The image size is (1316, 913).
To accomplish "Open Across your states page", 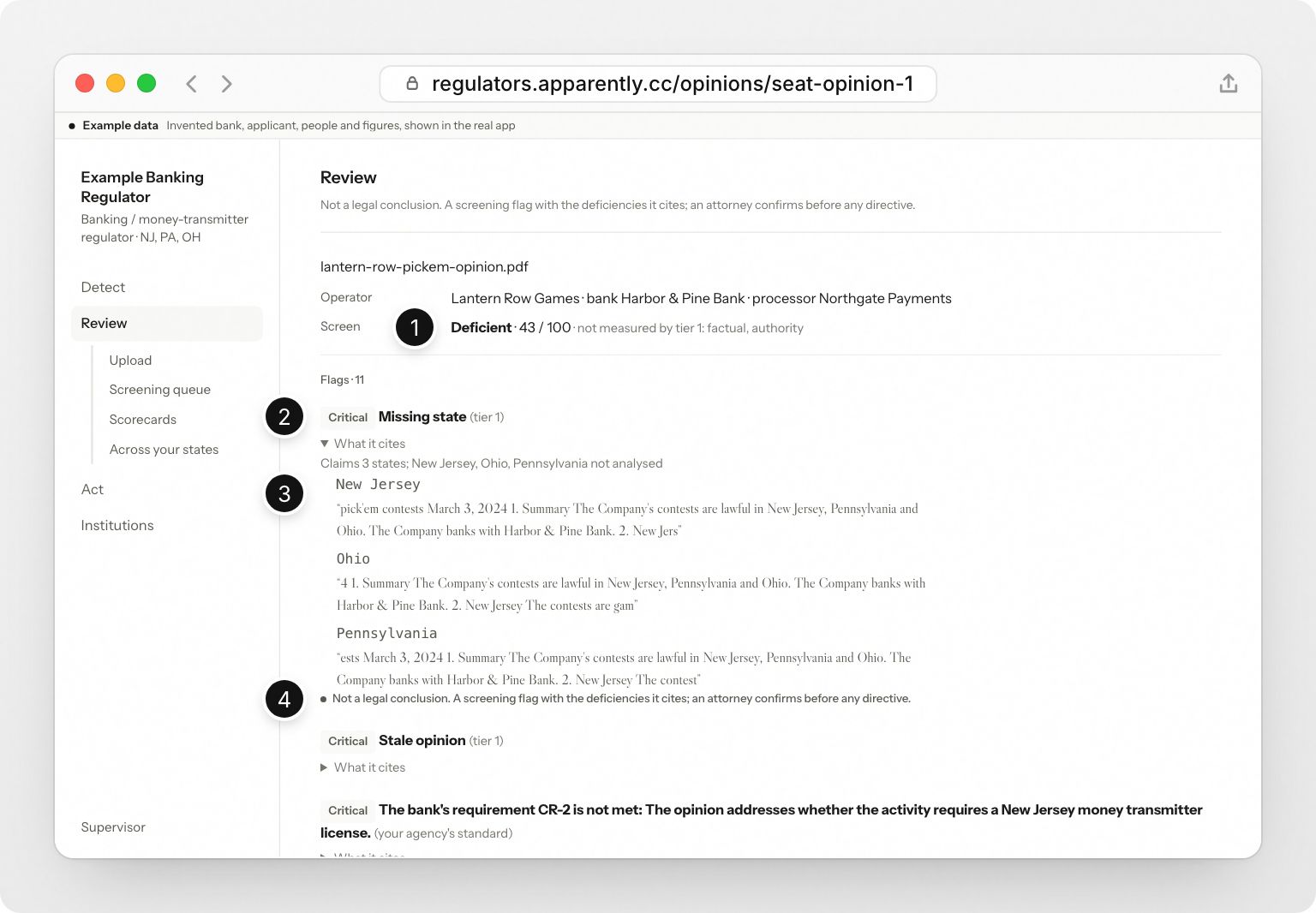I will [x=164, y=450].
